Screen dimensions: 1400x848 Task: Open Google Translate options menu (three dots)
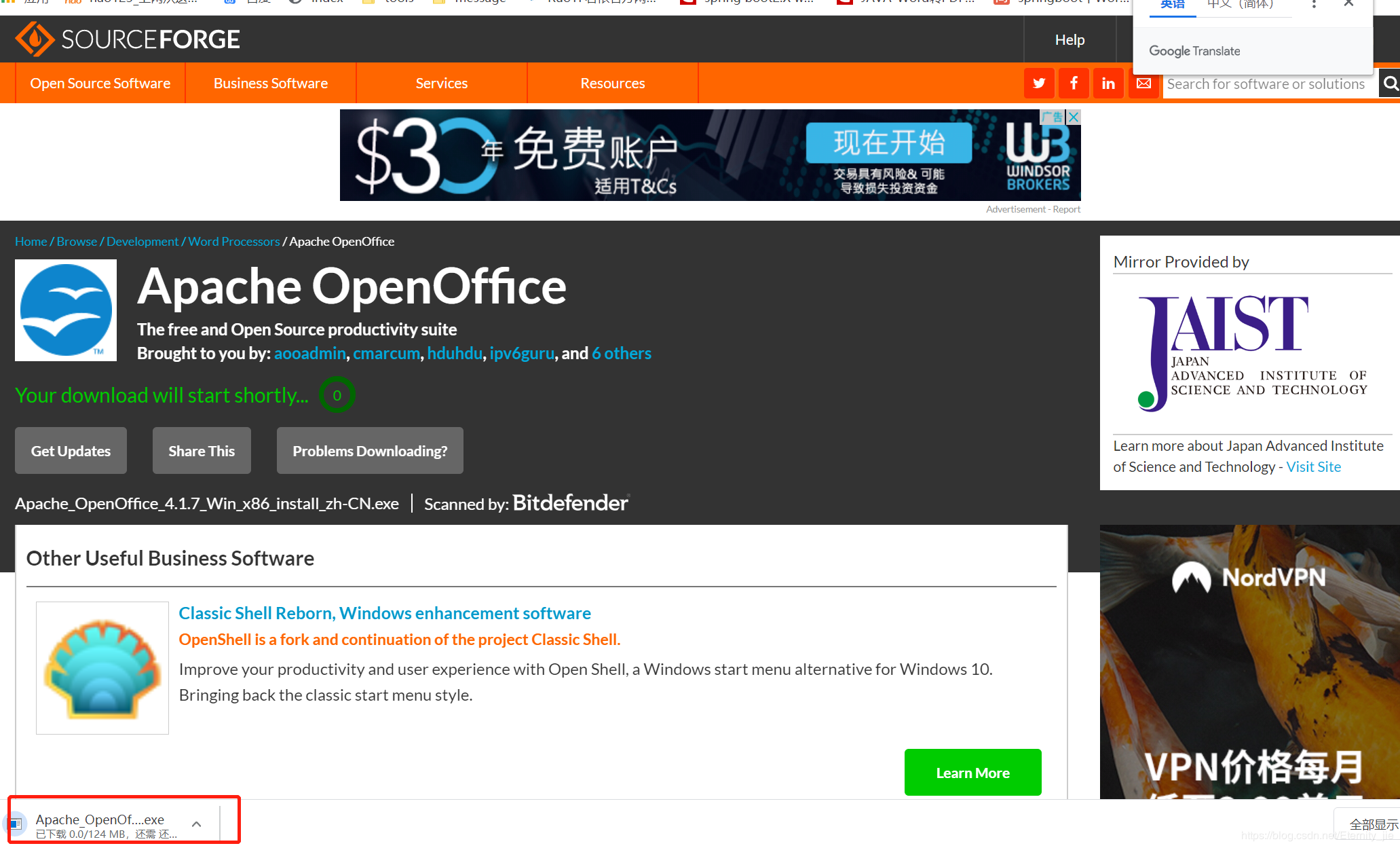click(1314, 5)
